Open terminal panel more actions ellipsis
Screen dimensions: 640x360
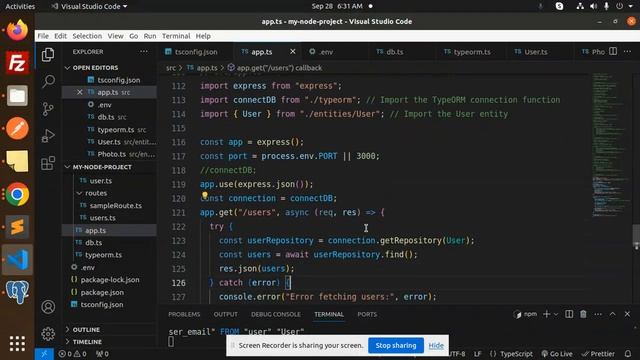pos(598,314)
